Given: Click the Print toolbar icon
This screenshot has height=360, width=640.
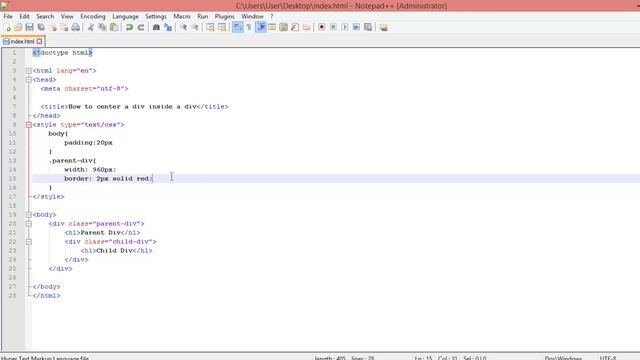Looking at the screenshot, I should click(76, 27).
